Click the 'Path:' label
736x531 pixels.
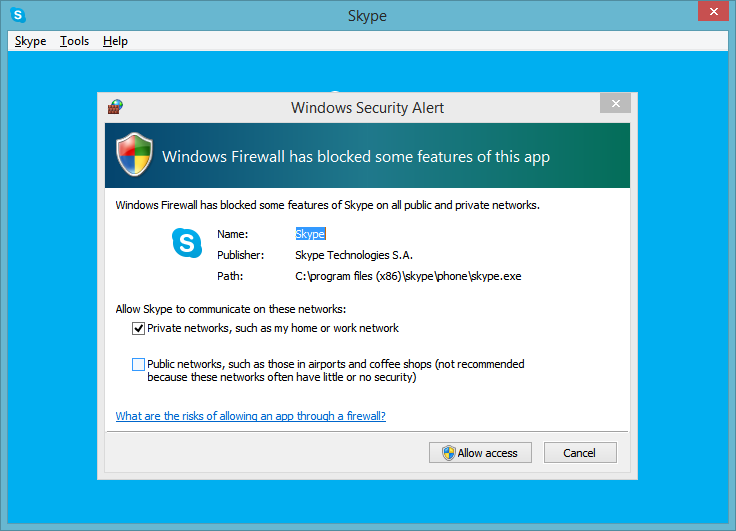pos(230,276)
